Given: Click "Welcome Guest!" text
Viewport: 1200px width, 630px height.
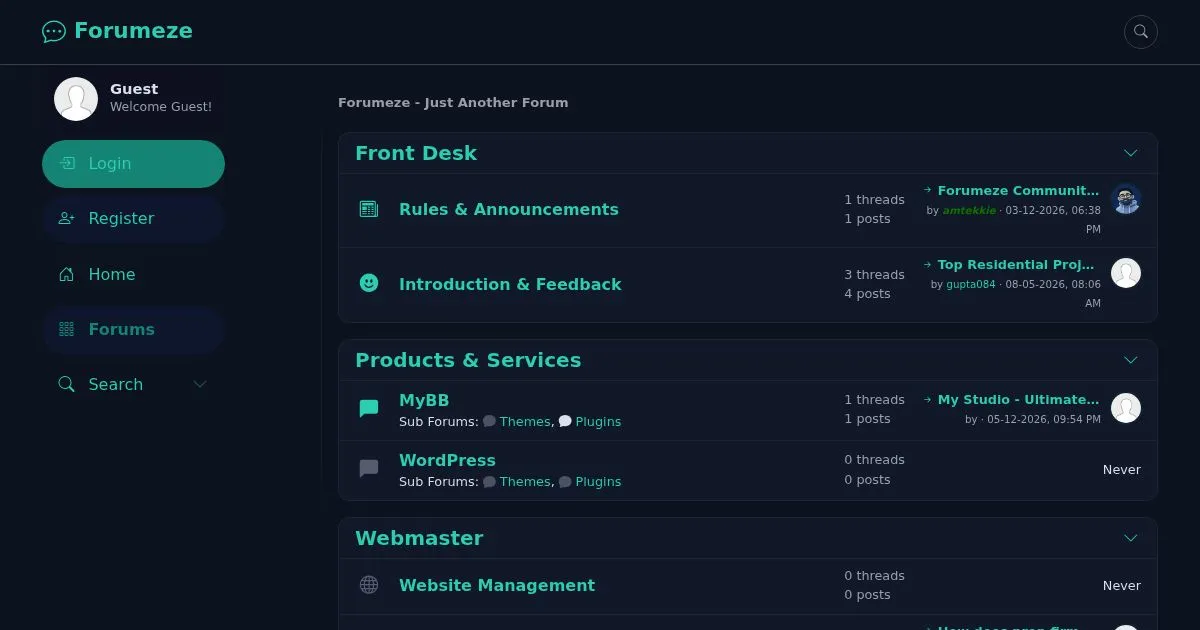Looking at the screenshot, I should coord(161,107).
